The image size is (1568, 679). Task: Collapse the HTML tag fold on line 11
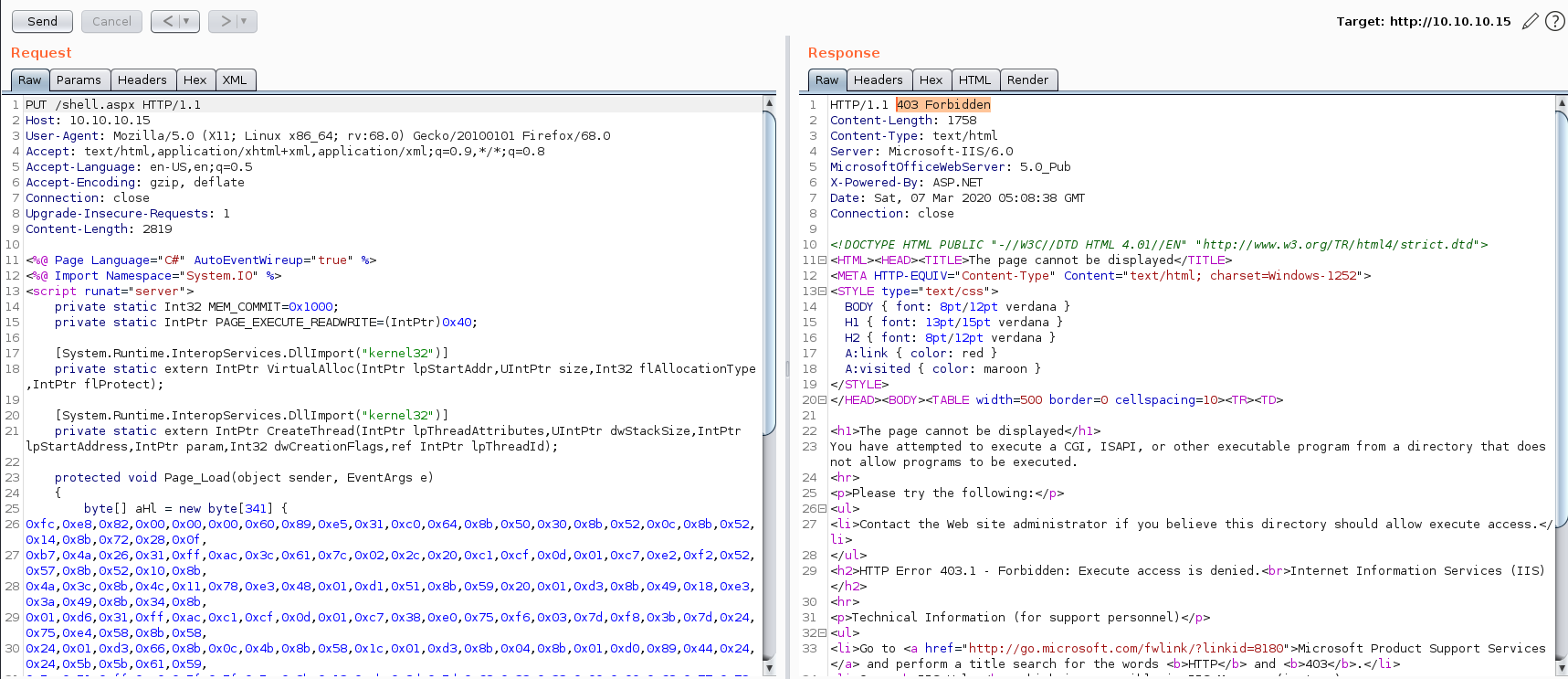click(823, 260)
